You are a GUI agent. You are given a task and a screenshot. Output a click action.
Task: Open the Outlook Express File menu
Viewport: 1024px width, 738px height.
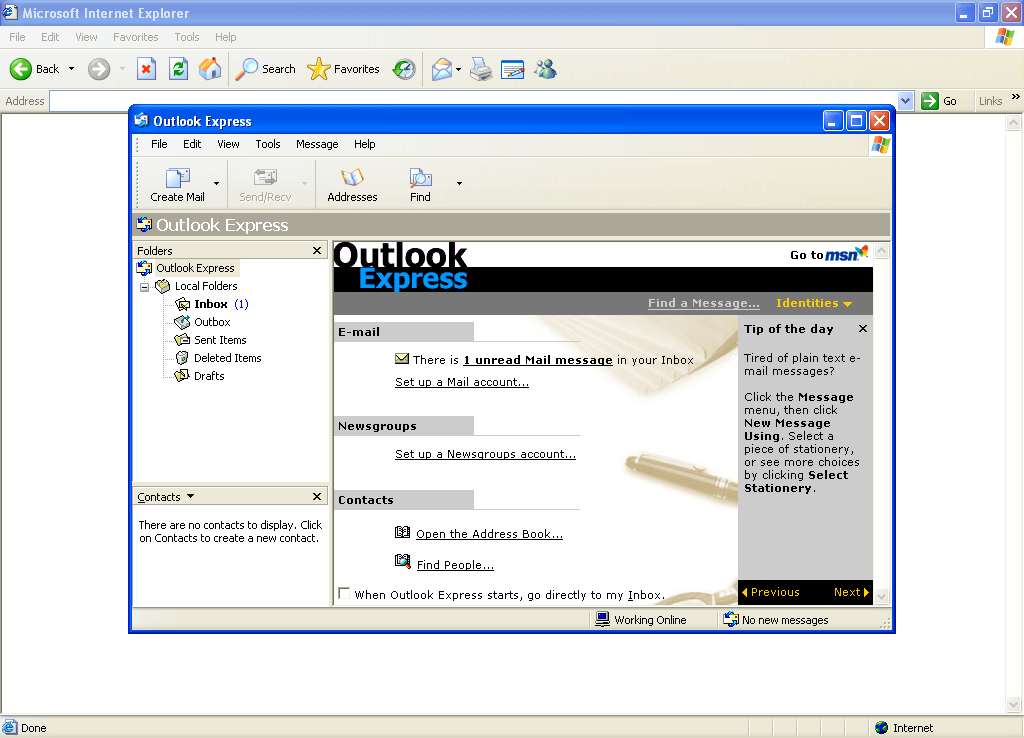(x=159, y=144)
